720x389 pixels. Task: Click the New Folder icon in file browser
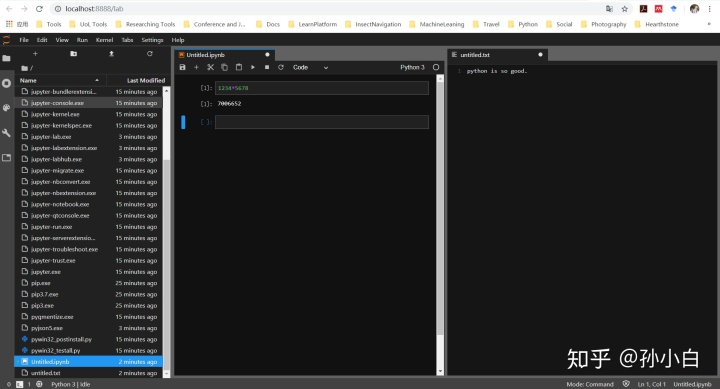73,54
